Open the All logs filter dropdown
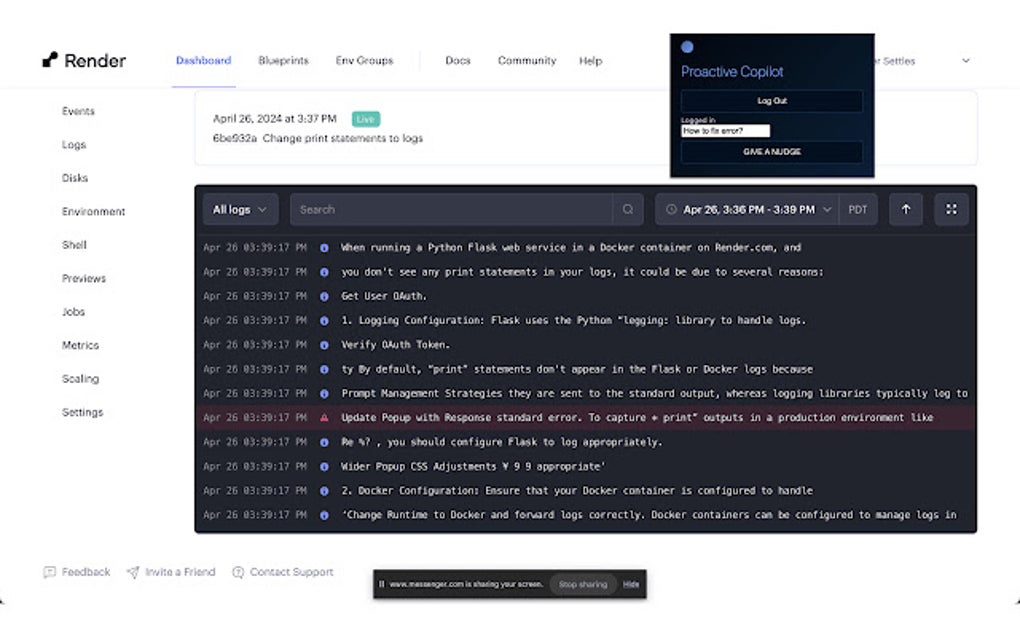 pyautogui.click(x=239, y=209)
